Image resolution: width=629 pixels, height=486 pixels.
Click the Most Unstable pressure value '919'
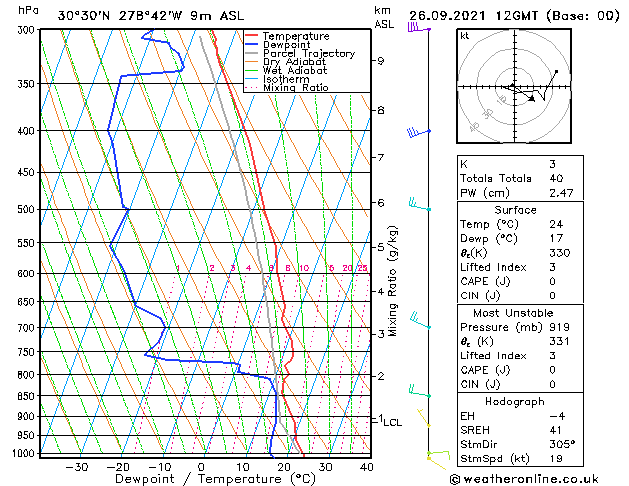(560, 327)
